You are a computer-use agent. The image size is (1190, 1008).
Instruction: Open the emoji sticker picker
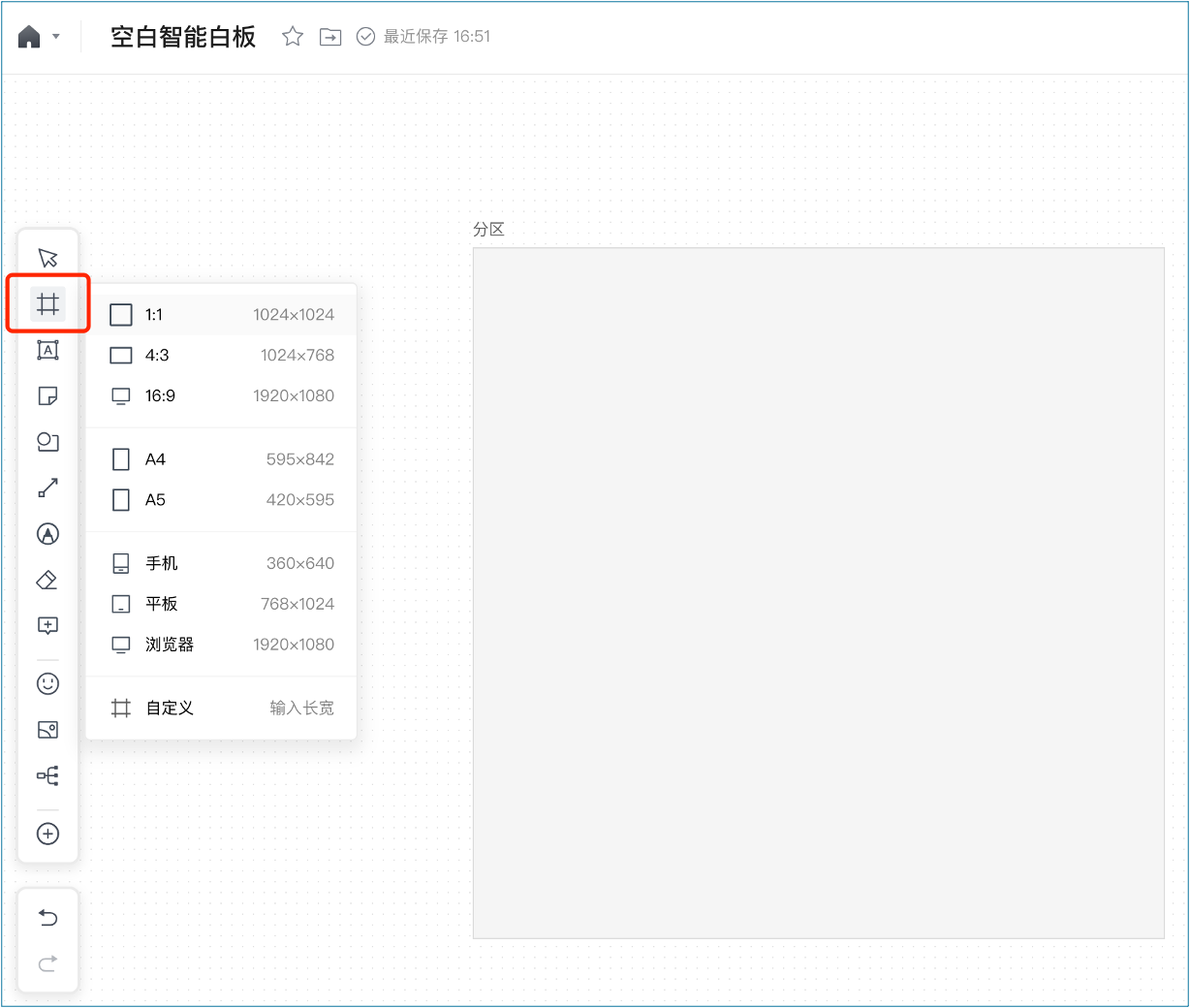[x=47, y=684]
